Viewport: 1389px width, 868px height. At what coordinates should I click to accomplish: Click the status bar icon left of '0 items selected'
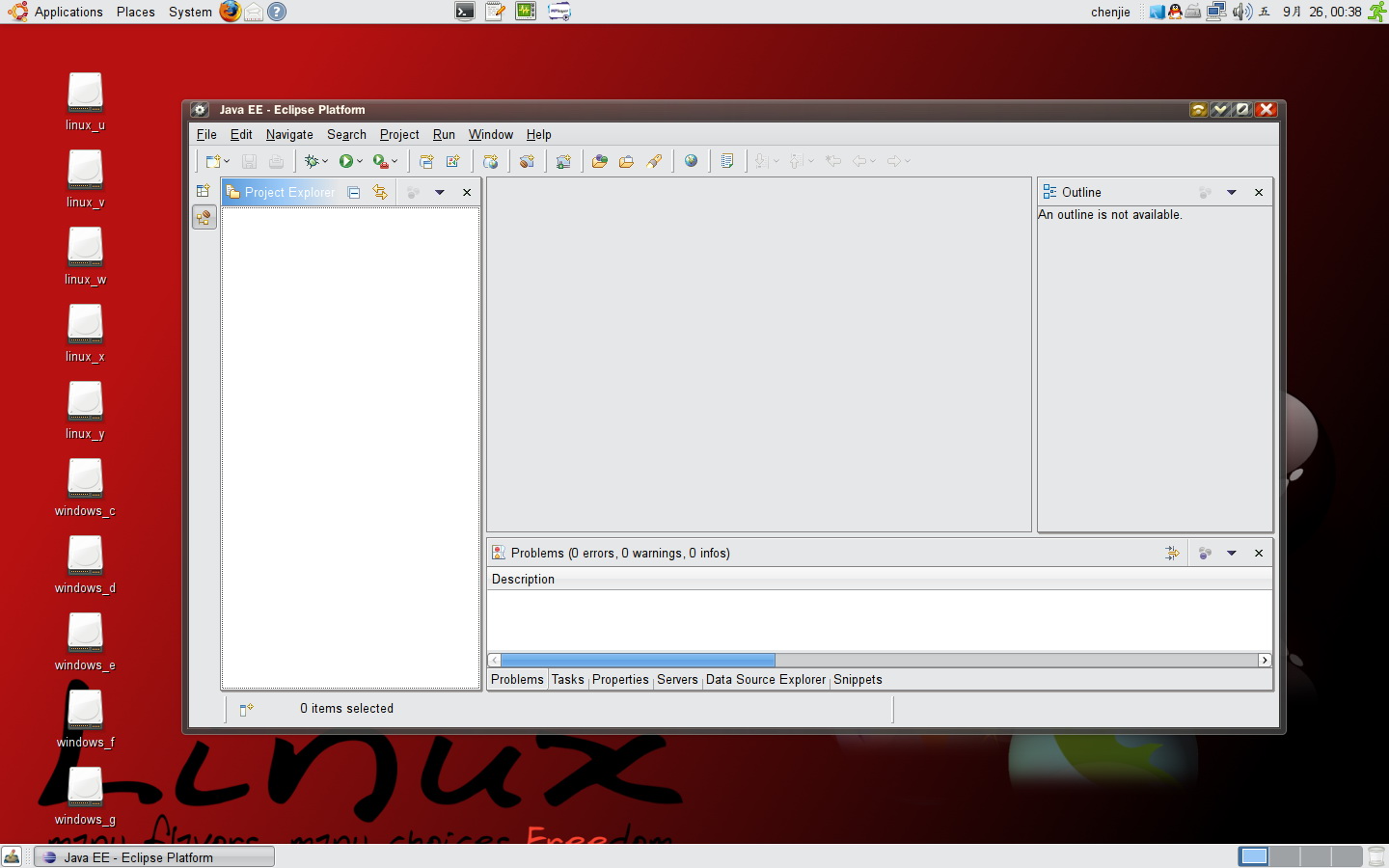click(246, 709)
